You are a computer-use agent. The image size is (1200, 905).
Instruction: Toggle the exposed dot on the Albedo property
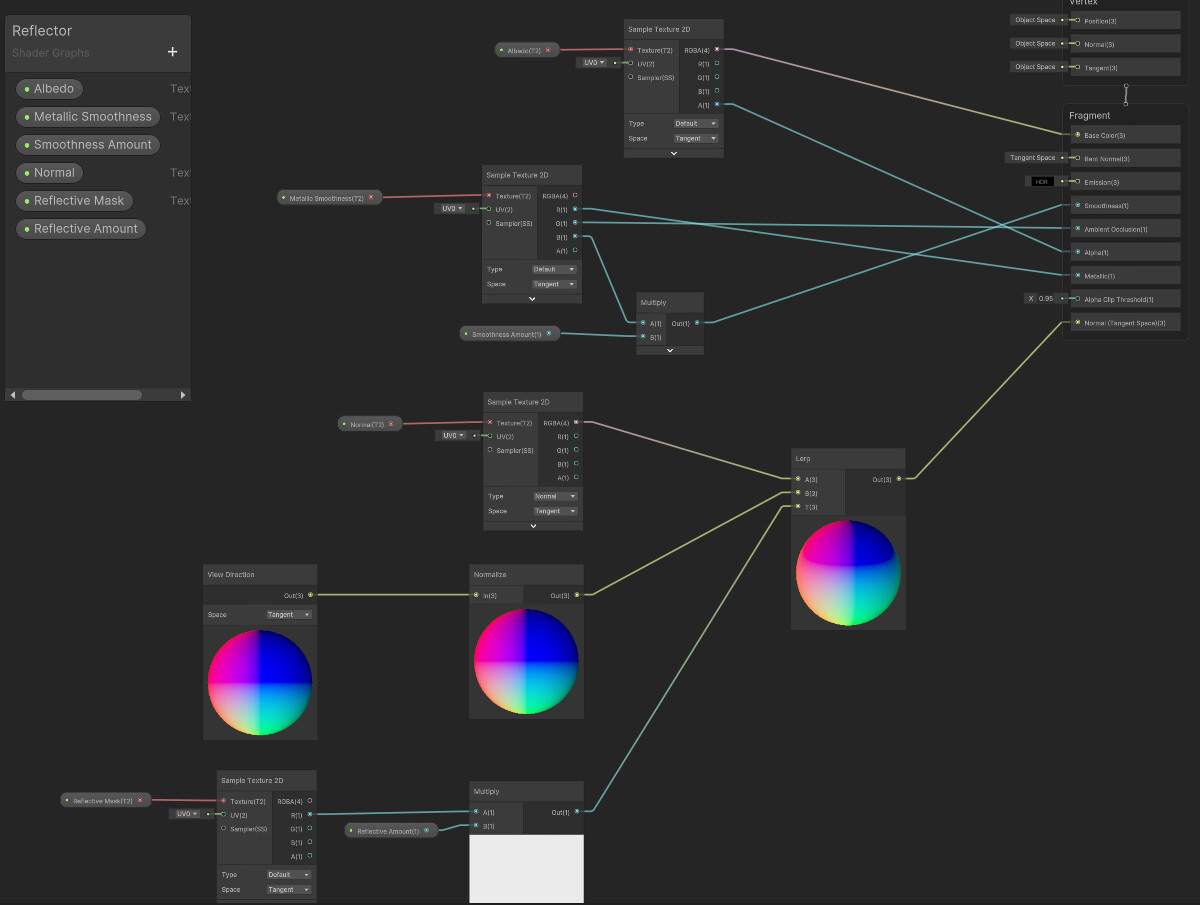[25, 88]
